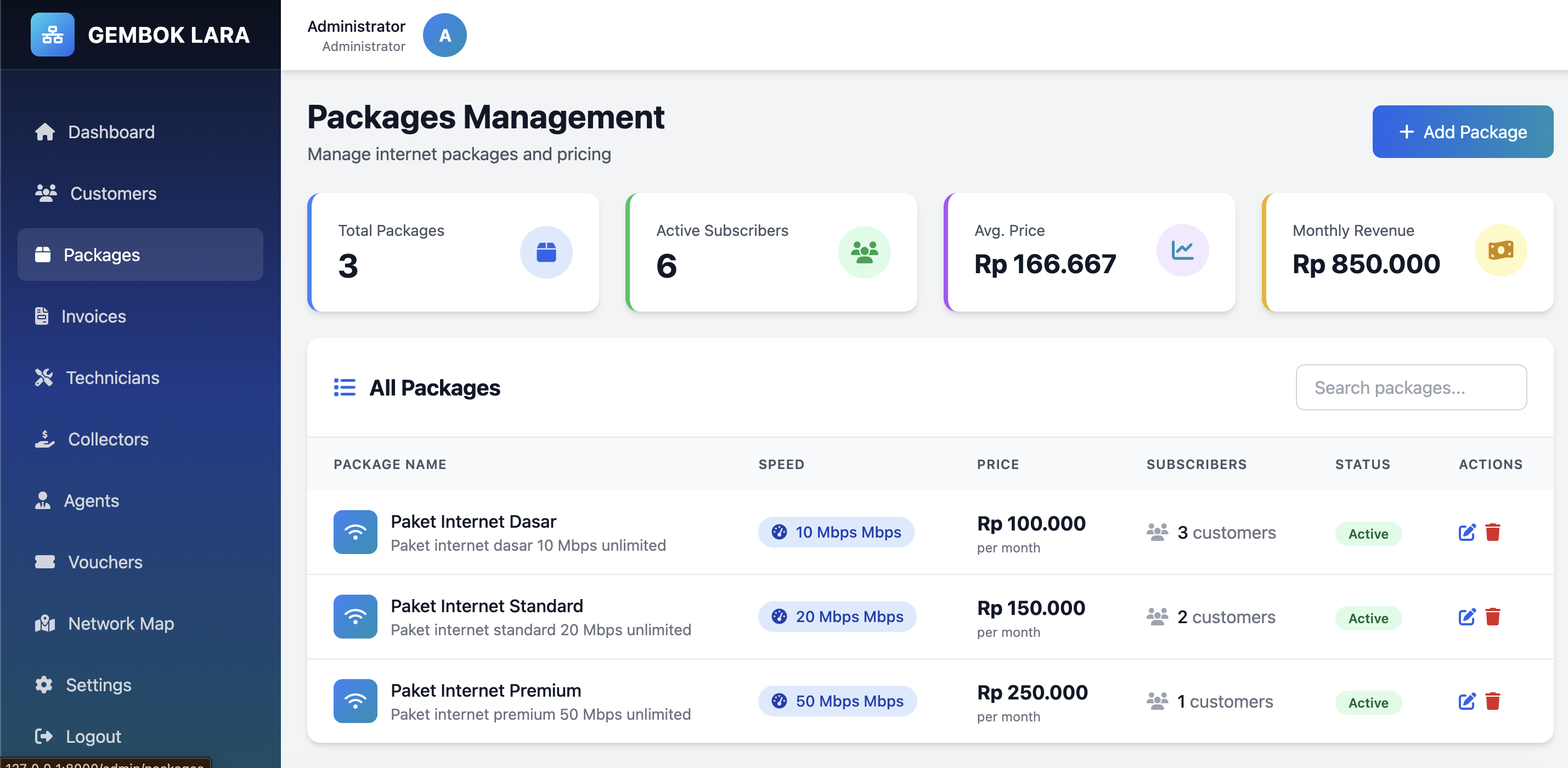Image resolution: width=1568 pixels, height=768 pixels.
Task: Click the Gembok Lara logo icon
Action: click(52, 35)
